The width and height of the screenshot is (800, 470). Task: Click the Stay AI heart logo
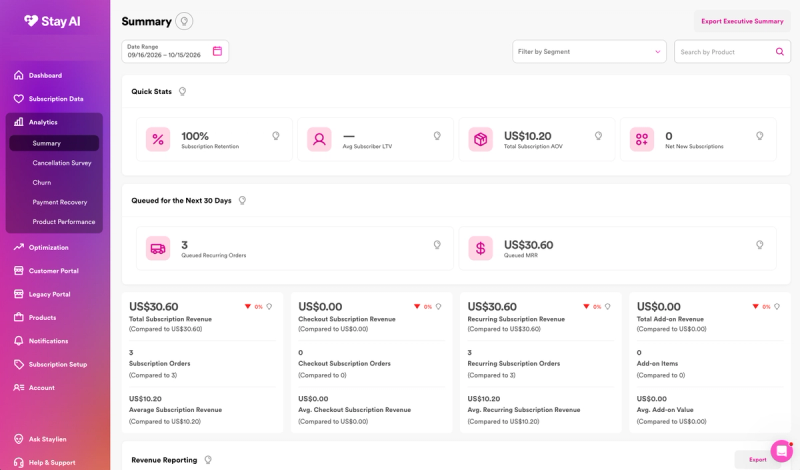[31, 21]
